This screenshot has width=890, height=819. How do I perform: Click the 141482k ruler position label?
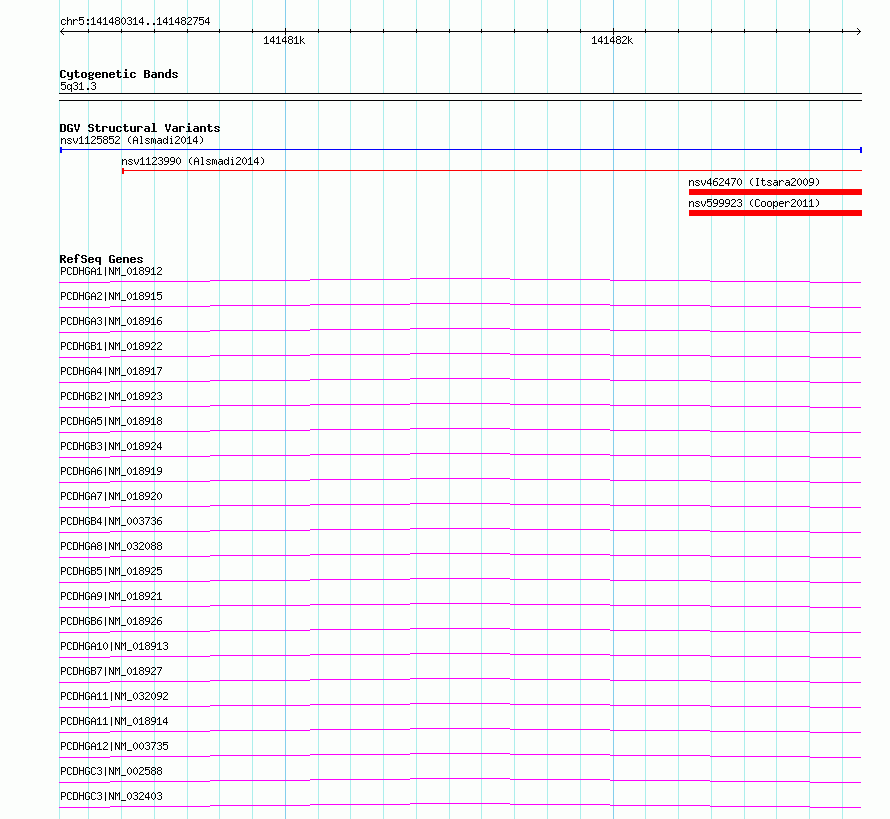pyautogui.click(x=612, y=40)
